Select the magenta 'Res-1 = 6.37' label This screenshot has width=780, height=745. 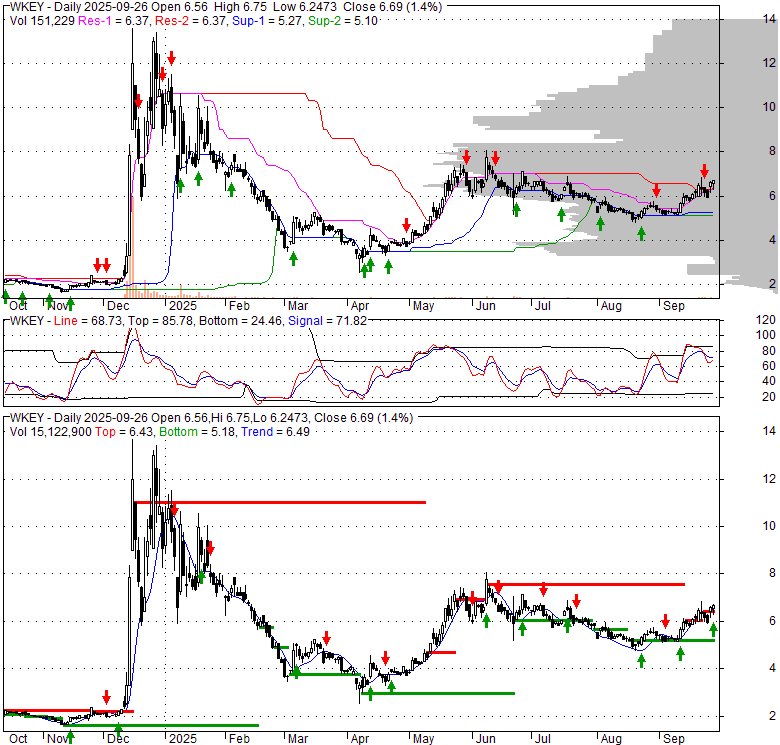115,21
